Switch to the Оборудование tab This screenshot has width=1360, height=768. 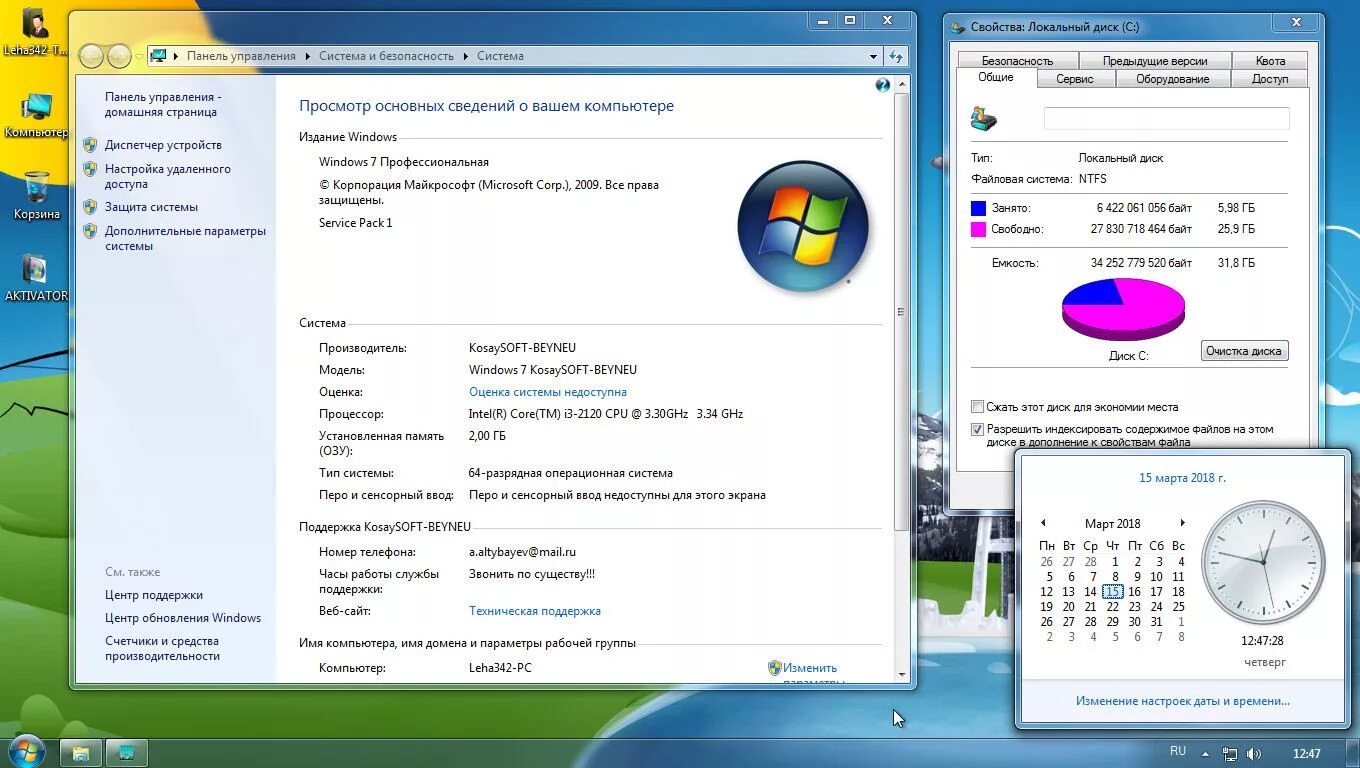coord(1172,79)
